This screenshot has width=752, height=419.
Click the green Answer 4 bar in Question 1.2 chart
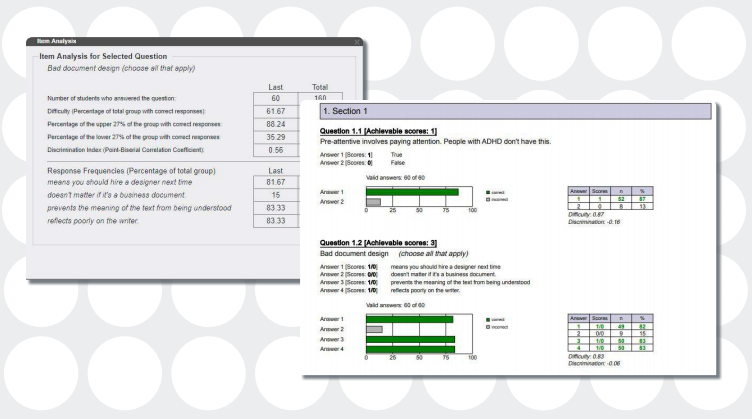coord(411,349)
